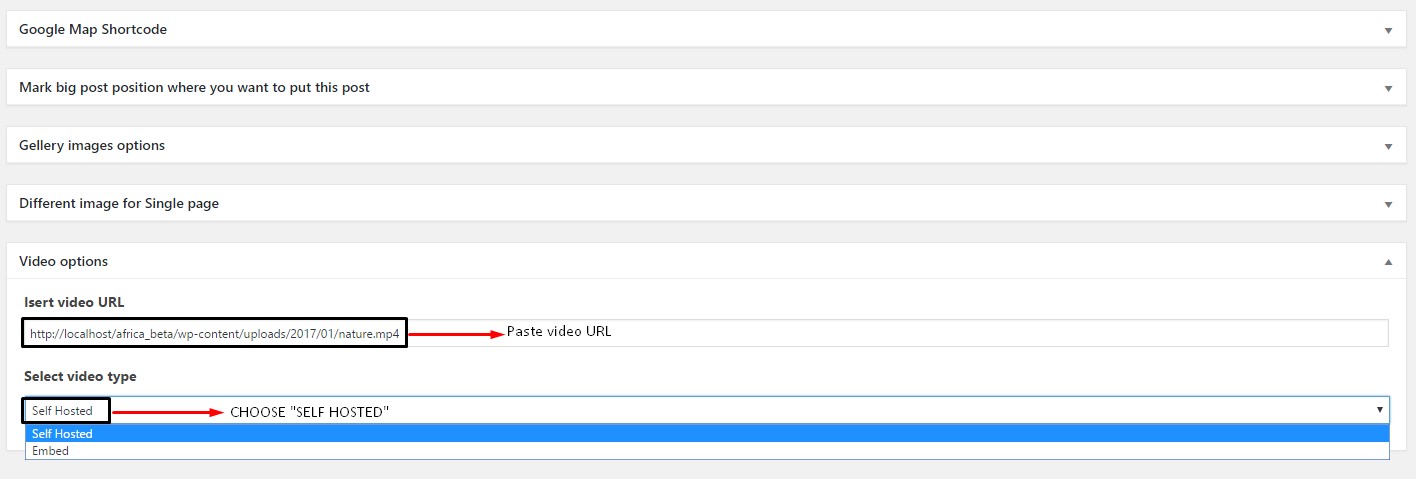Viewport: 1416px width, 479px height.
Task: Click the Select video type label
Action: [80, 377]
